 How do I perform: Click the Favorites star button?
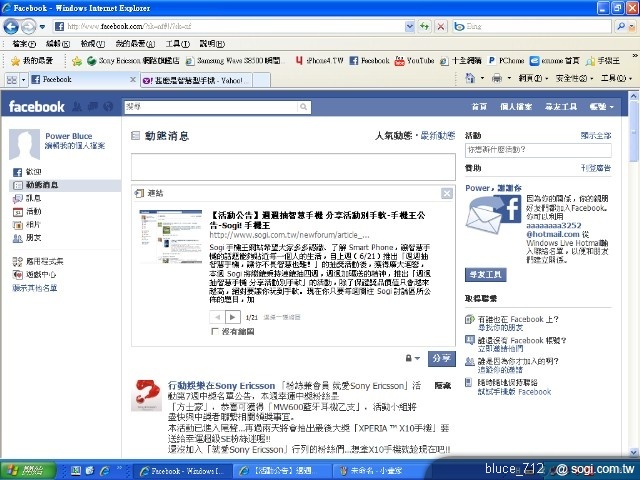pyautogui.click(x=32, y=61)
